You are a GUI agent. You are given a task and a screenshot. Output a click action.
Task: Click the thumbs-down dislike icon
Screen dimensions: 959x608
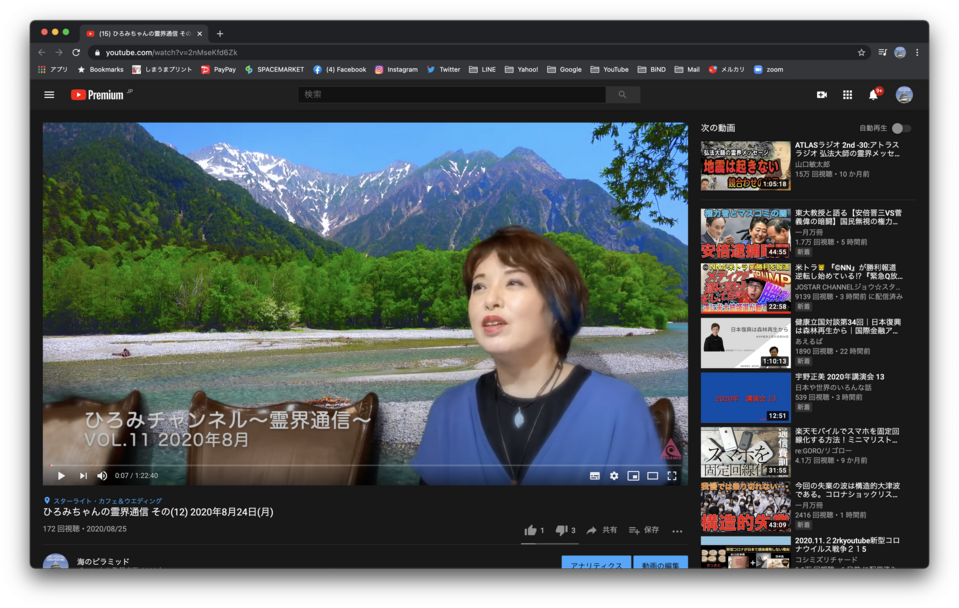pyautogui.click(x=561, y=530)
